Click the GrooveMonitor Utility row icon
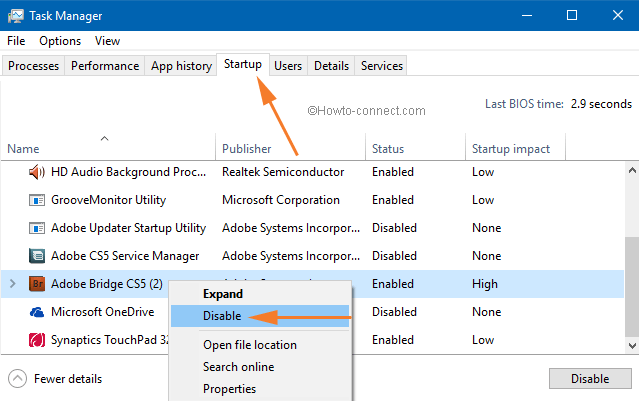This screenshot has height=401, width=639. (37, 200)
